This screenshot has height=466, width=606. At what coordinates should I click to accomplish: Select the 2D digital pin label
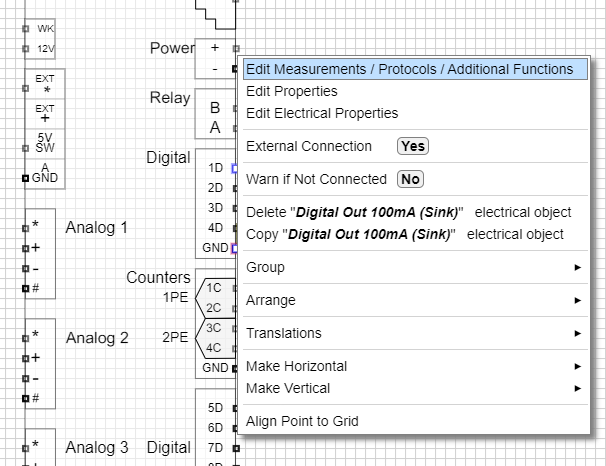(215, 188)
